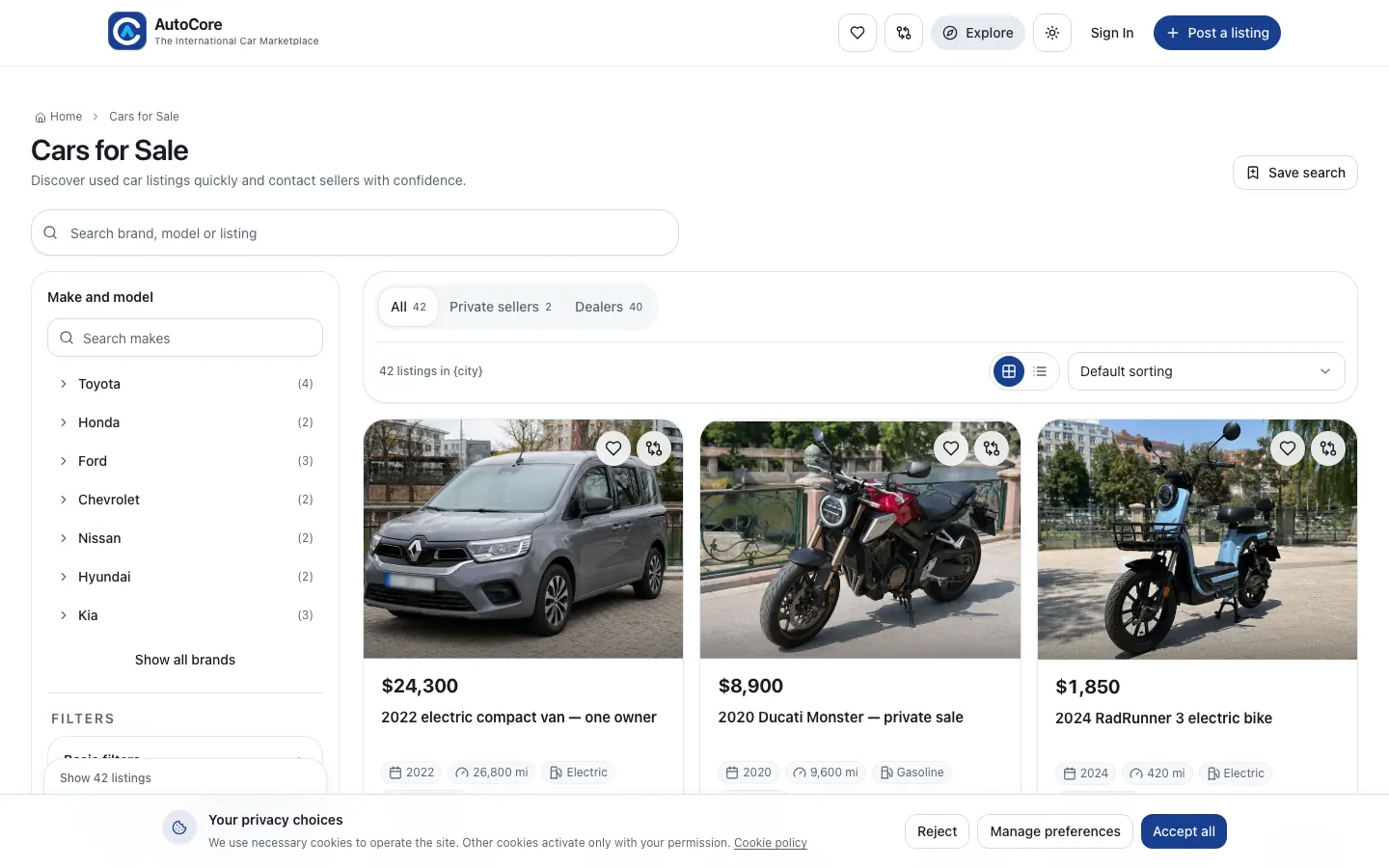Viewport: 1389px width, 868px height.
Task: Click the 2020 year tag
Action: click(749, 773)
